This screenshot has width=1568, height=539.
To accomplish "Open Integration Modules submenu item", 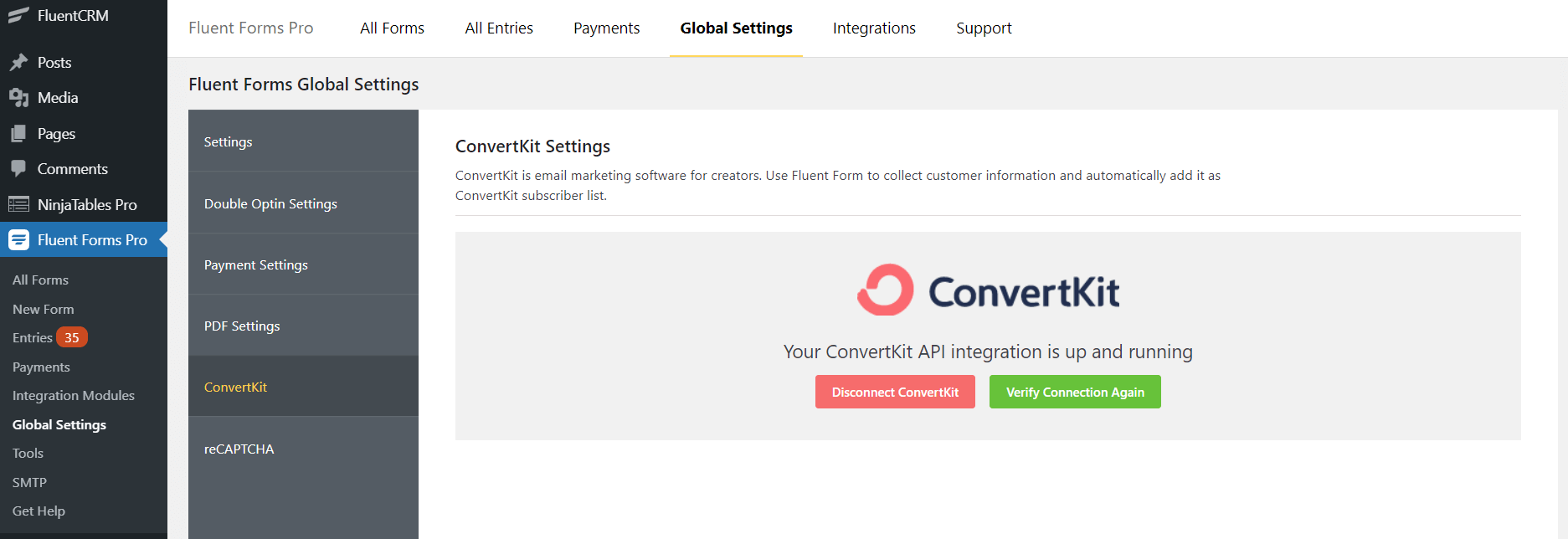I will [74, 395].
